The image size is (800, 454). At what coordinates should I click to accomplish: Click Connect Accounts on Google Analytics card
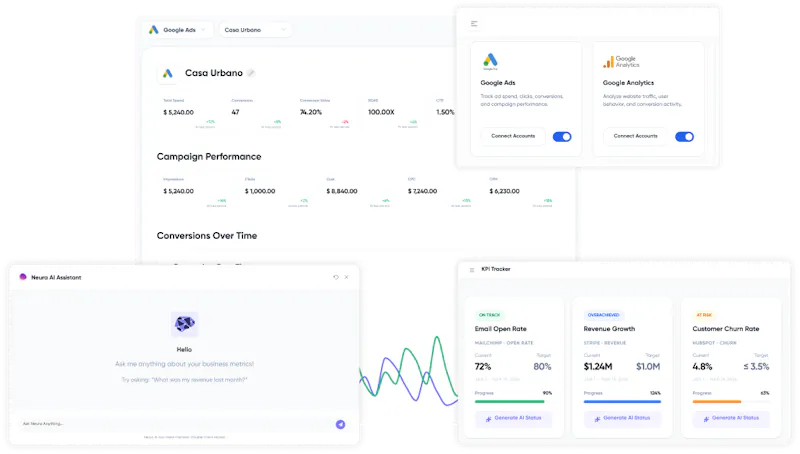click(635, 136)
